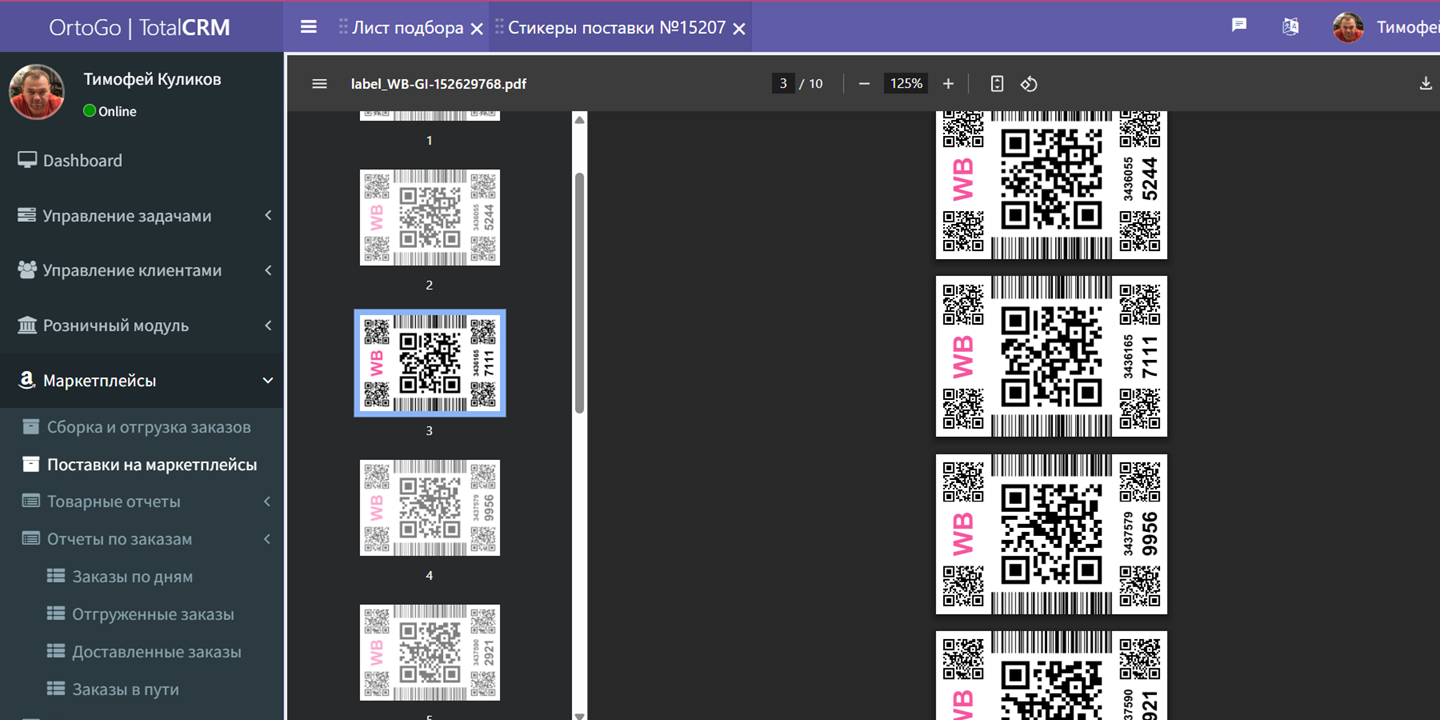
Task: Download the PDF file
Action: pos(1426,83)
